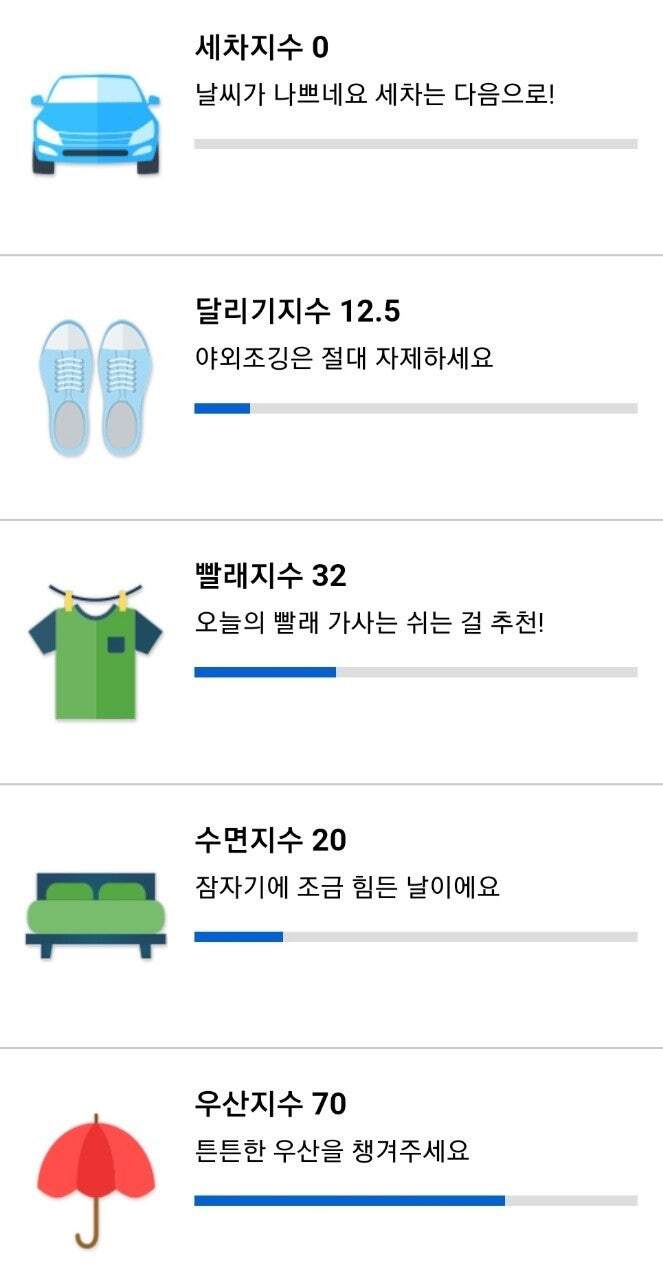
Task: Click the empty 세차지수 progress bar
Action: 415,144
